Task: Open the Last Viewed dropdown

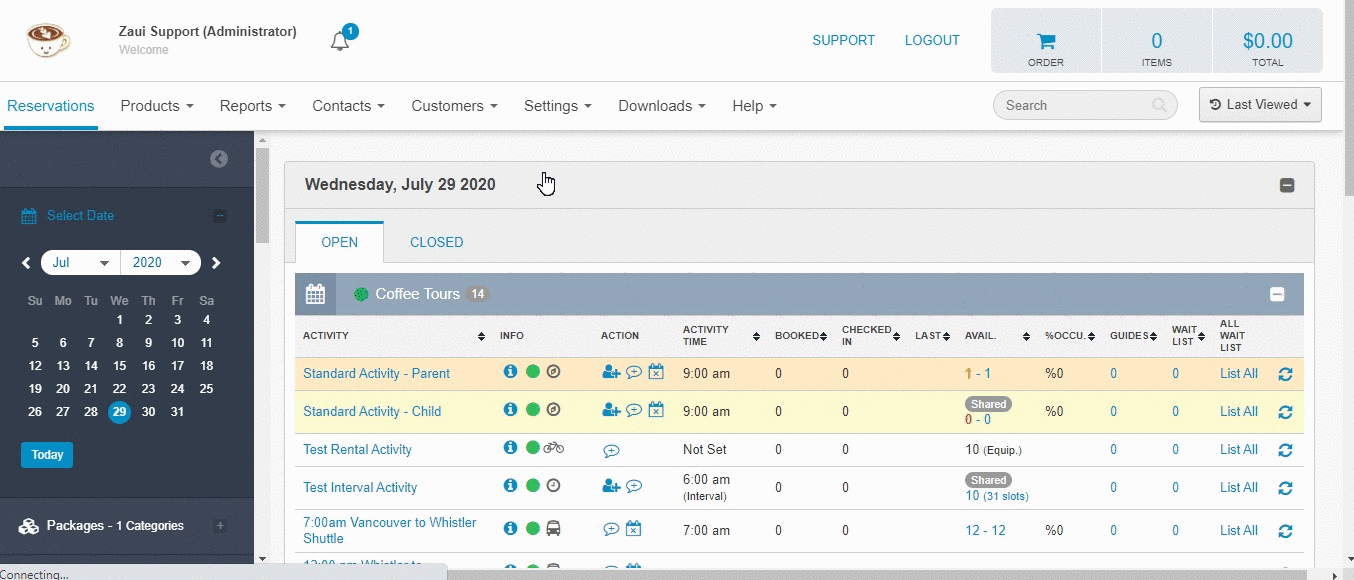Action: coord(1260,104)
